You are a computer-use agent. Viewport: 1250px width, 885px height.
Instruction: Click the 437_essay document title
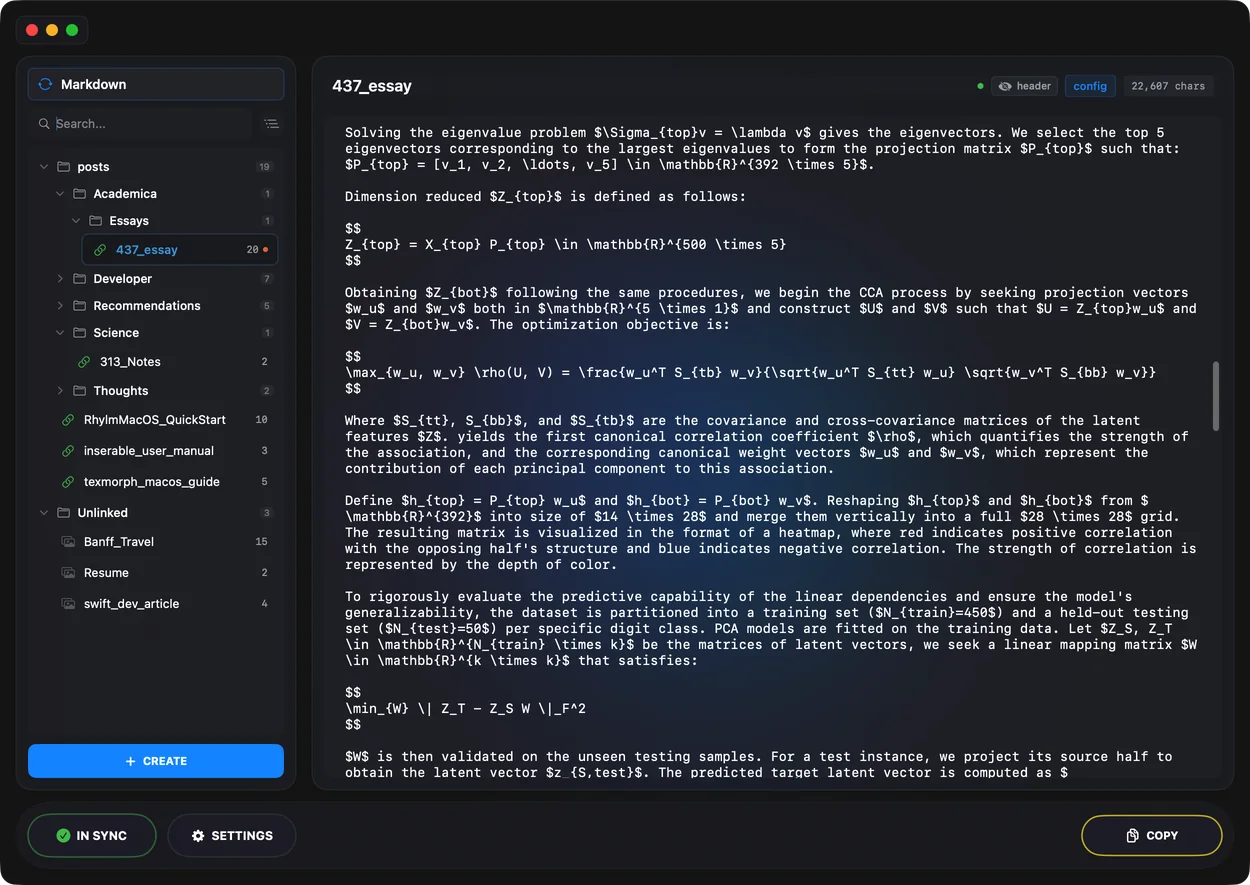tap(372, 86)
